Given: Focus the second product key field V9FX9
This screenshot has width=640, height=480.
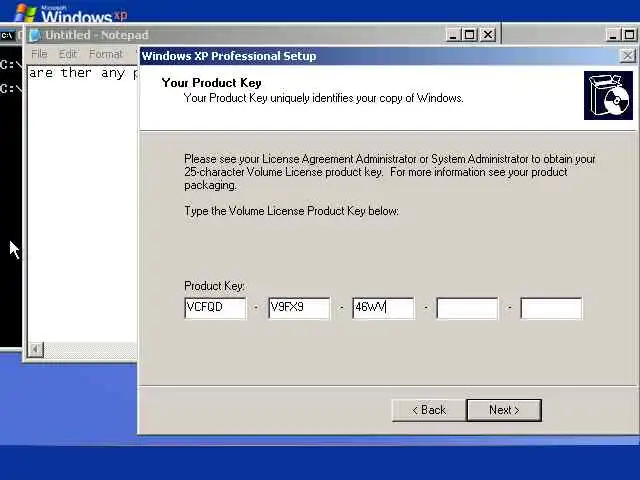Looking at the screenshot, I should [x=299, y=308].
